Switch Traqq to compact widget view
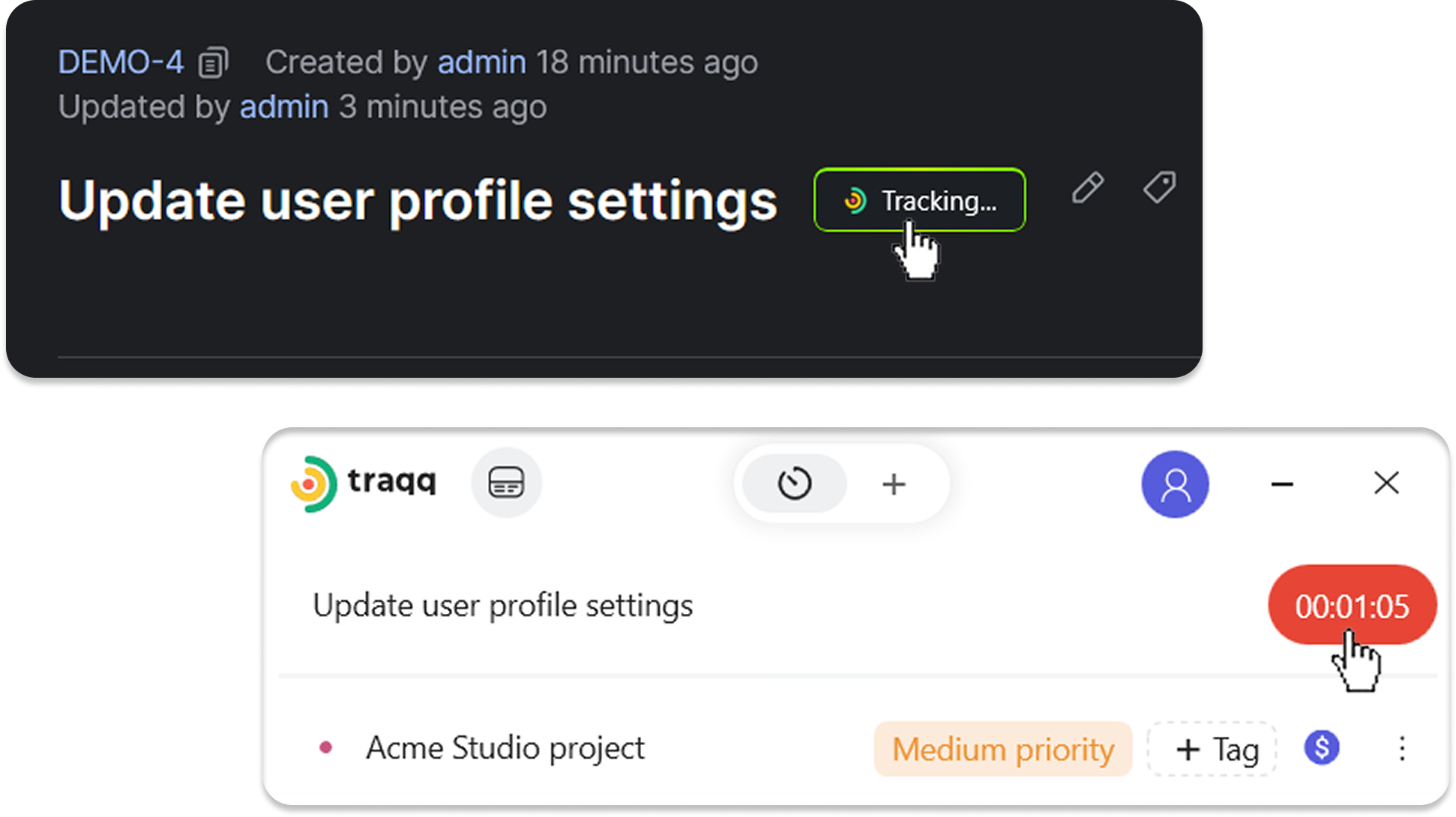 (506, 483)
